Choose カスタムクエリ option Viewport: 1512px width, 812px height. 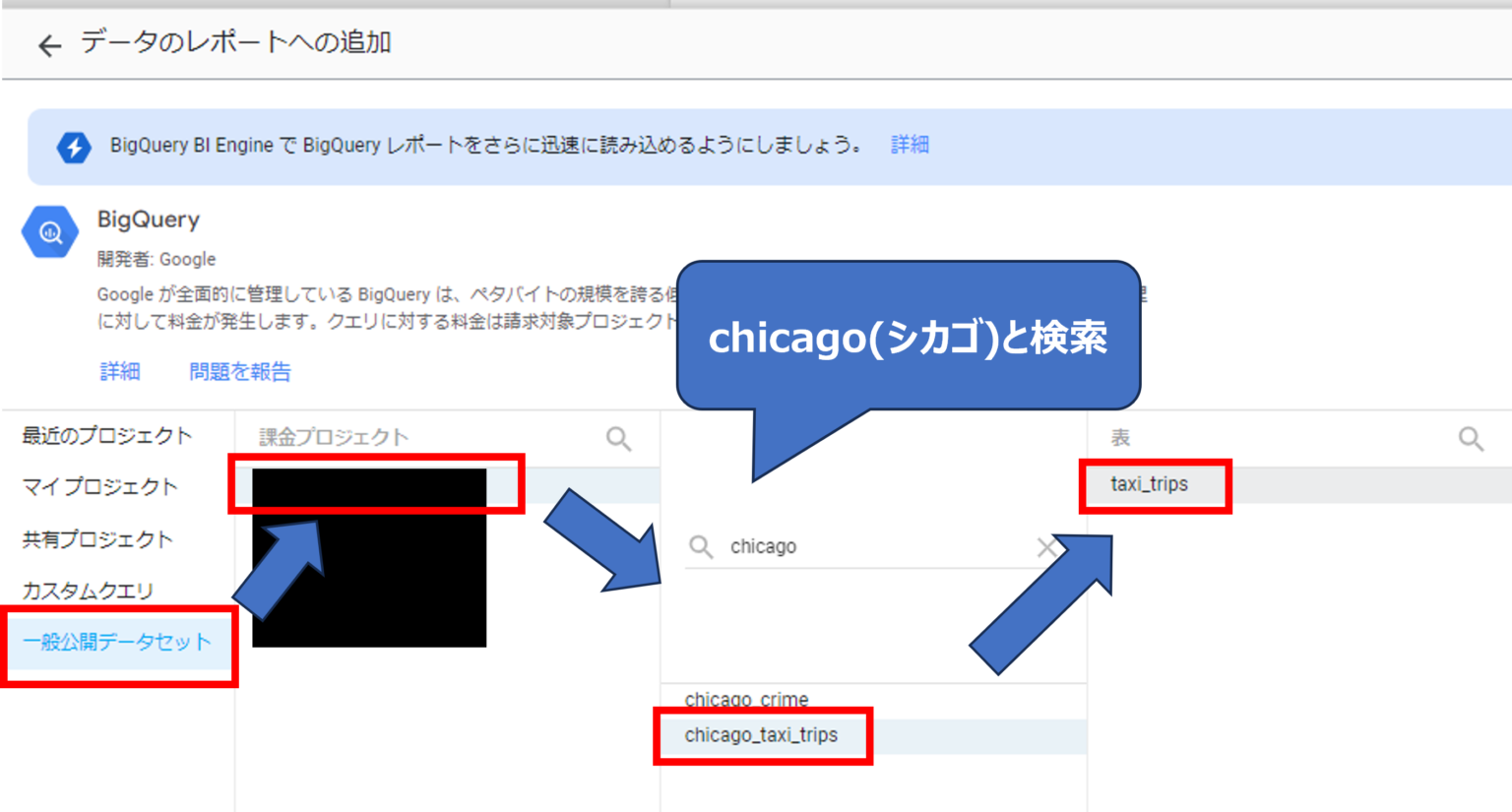click(x=89, y=591)
